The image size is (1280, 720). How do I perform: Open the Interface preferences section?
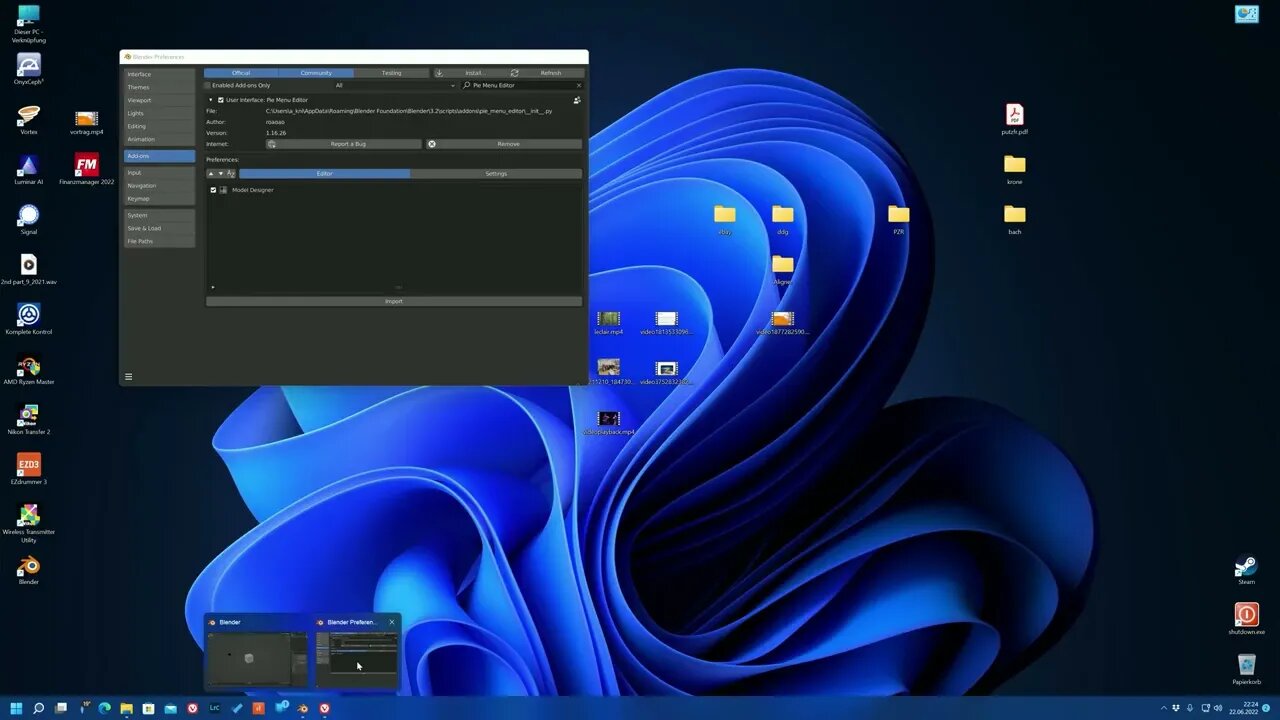[159, 74]
